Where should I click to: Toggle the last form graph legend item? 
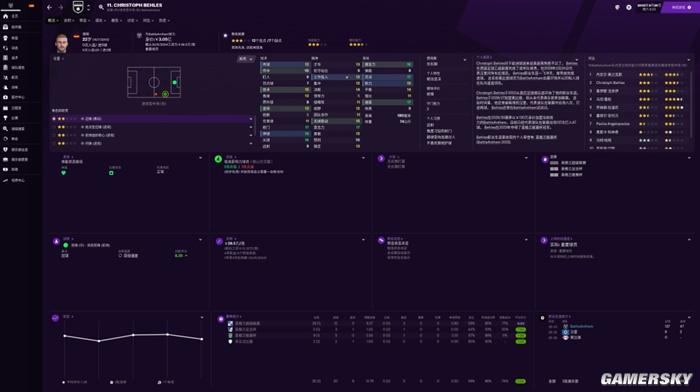pos(166,382)
